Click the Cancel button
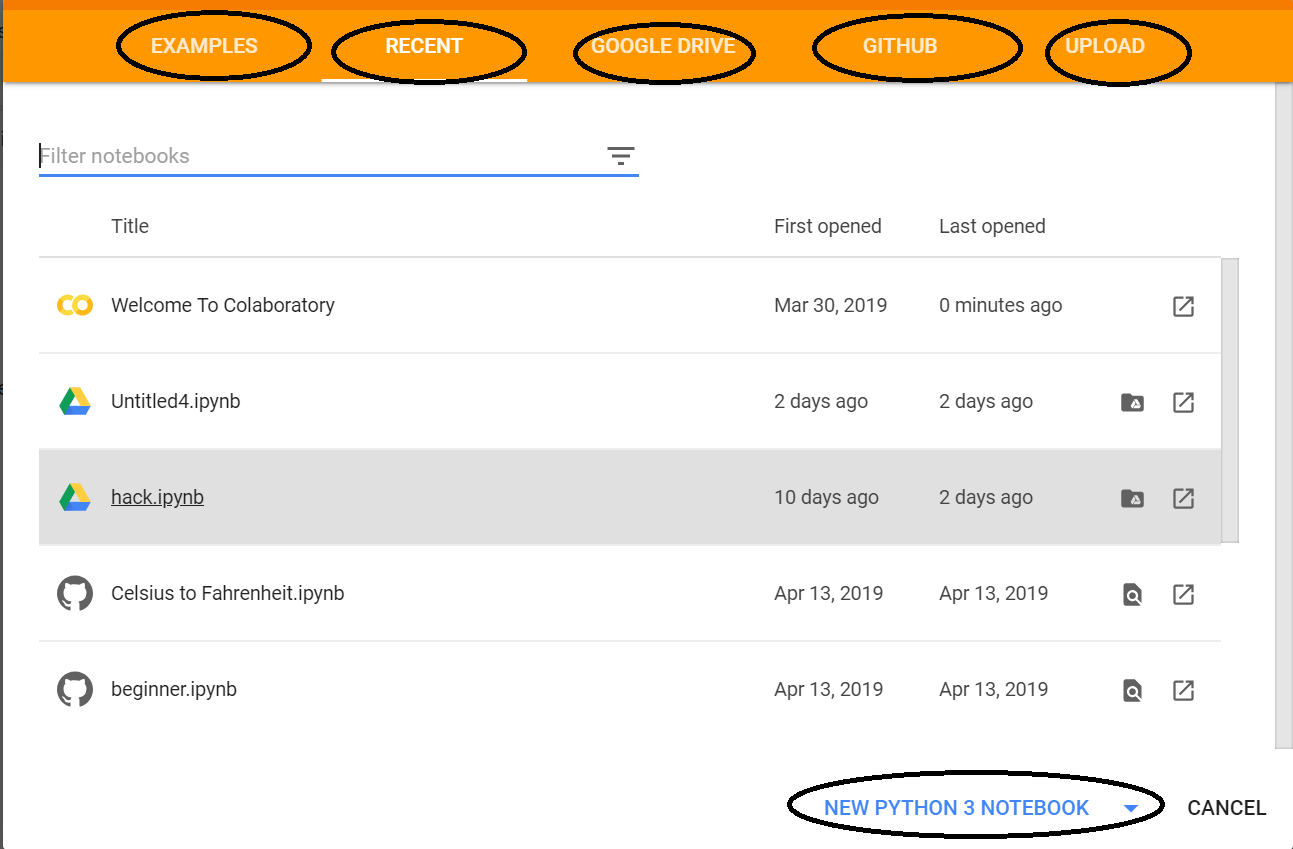 click(x=1226, y=808)
